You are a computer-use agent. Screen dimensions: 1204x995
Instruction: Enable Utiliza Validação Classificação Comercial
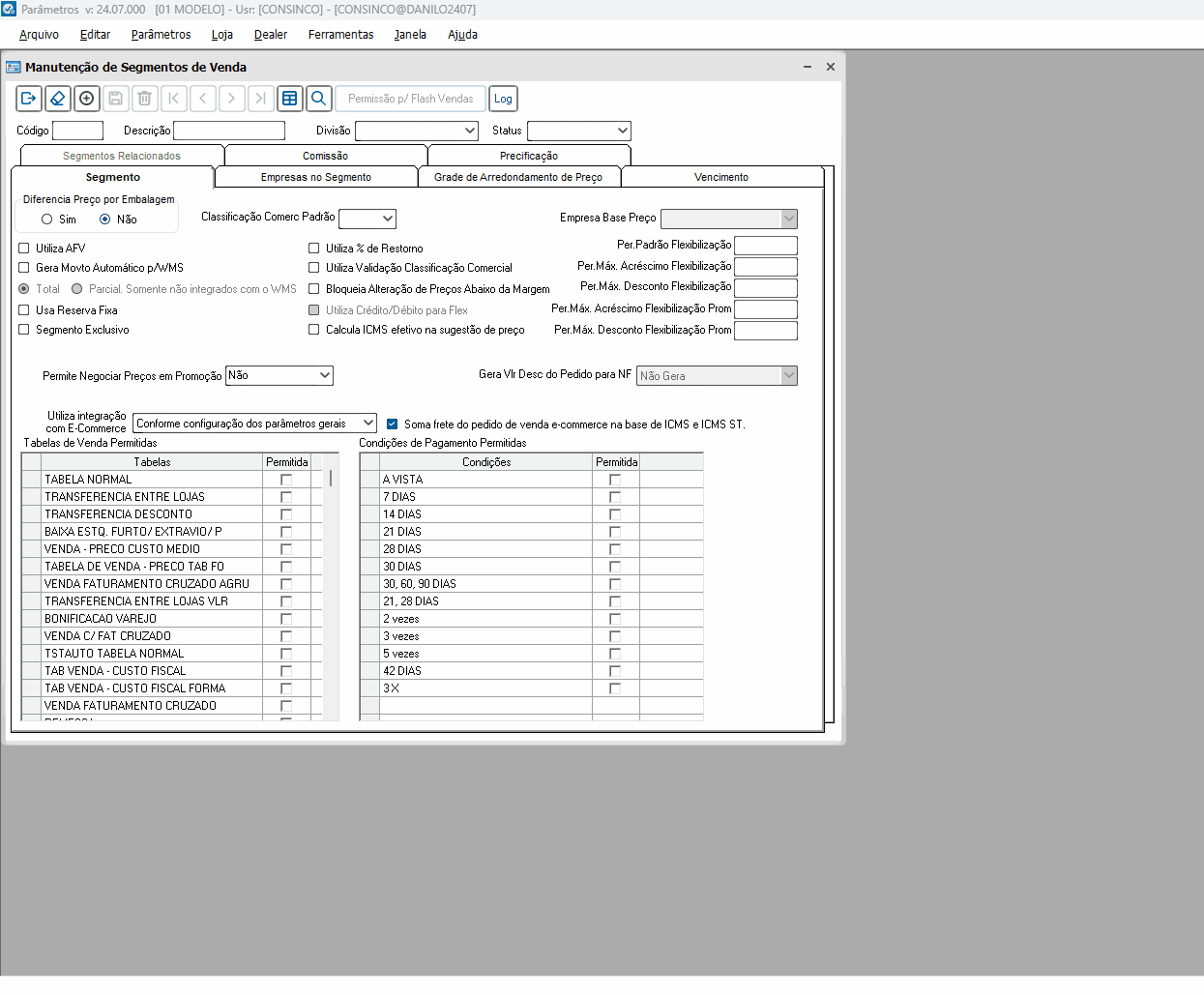[313, 268]
